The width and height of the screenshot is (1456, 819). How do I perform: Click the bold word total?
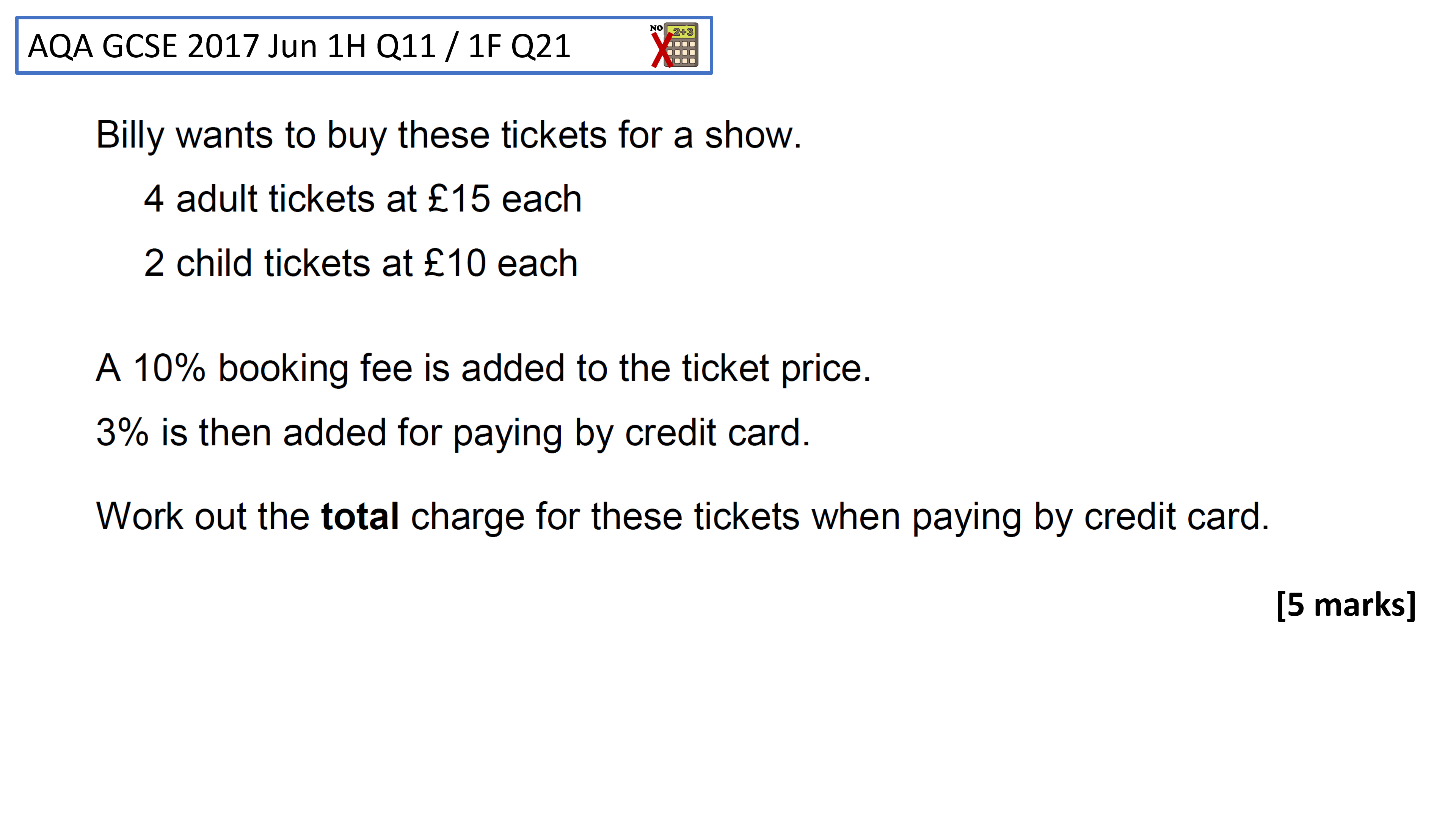click(x=360, y=516)
